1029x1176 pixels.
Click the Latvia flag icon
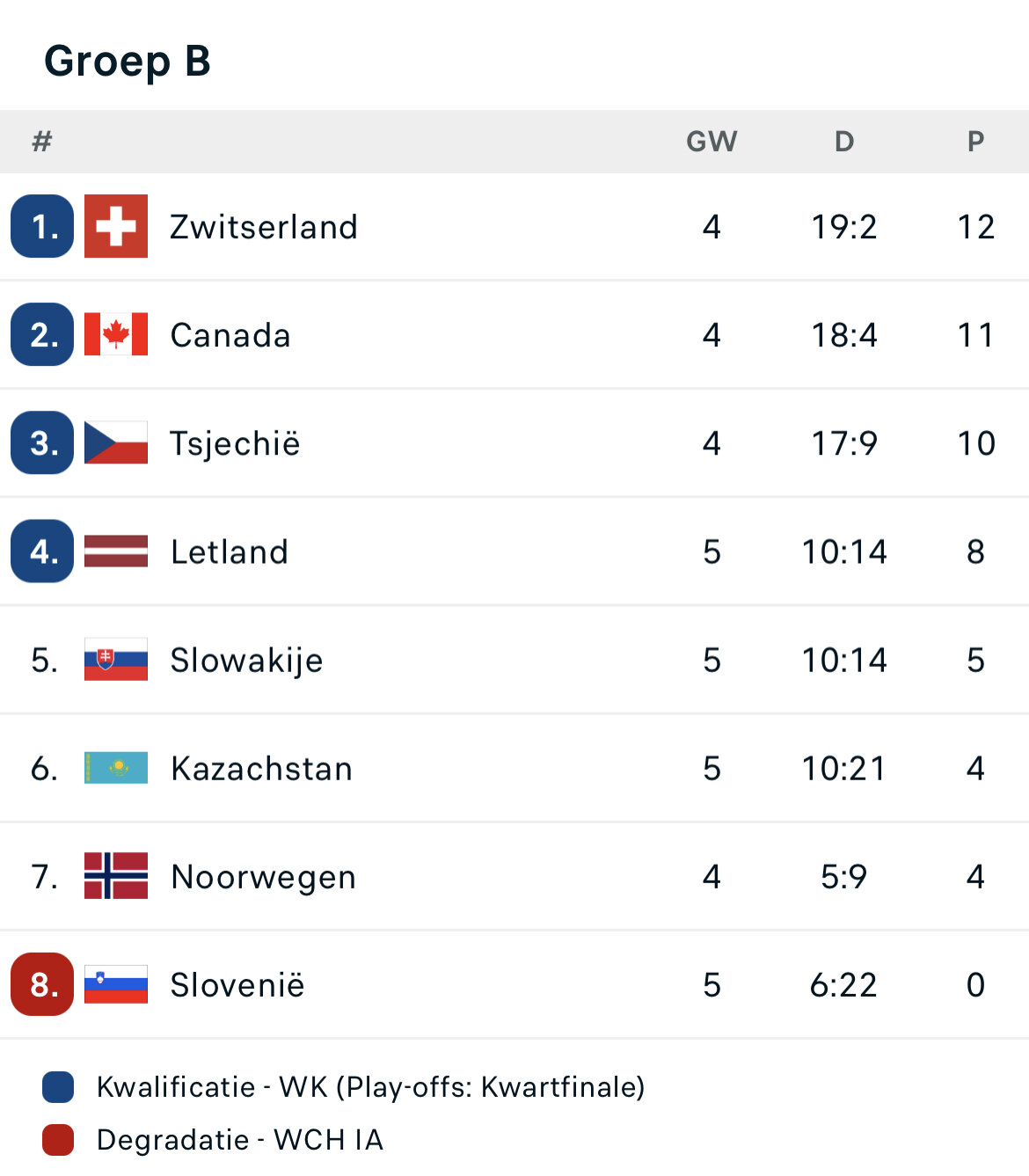116,551
